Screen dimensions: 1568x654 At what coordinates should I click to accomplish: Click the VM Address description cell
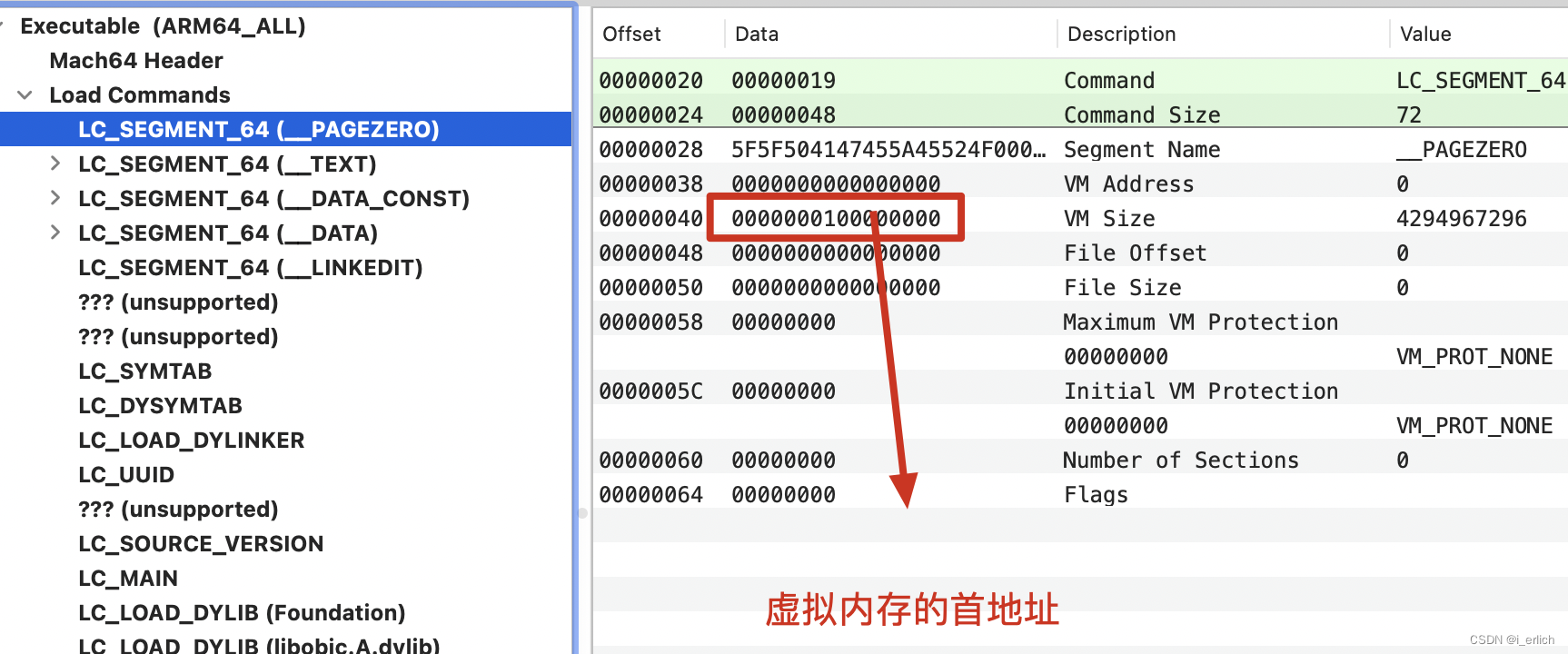(x=1129, y=184)
